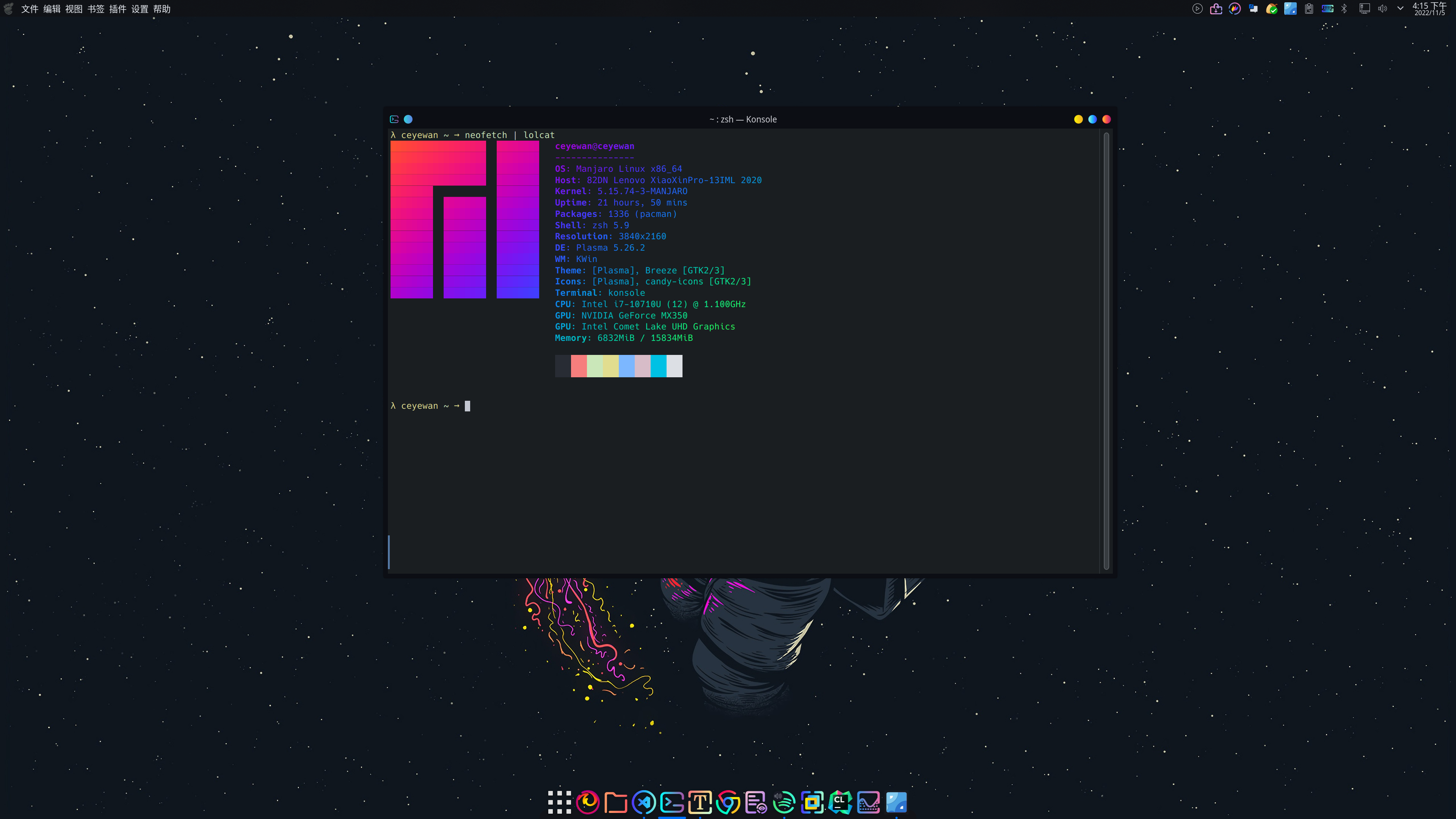Click the 'Terminal: konsole' line

tap(600, 293)
